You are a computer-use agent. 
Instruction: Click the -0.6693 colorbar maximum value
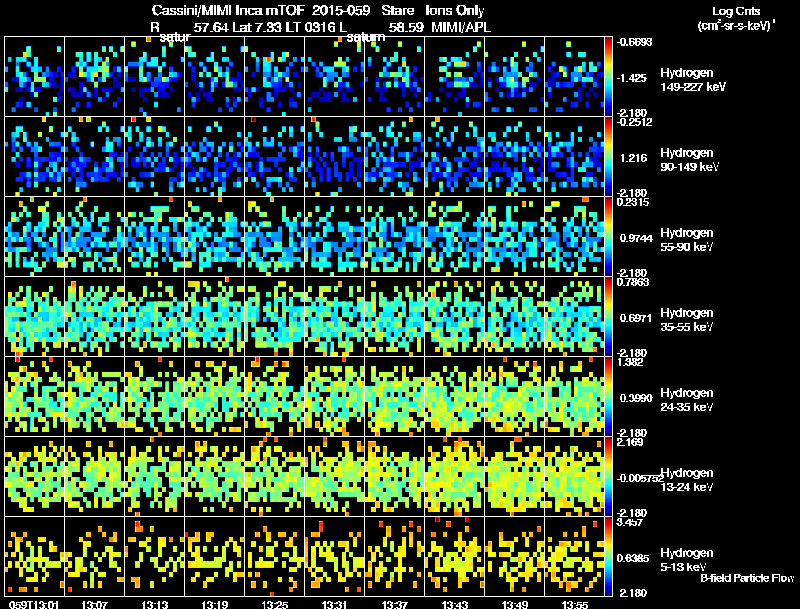coord(634,42)
